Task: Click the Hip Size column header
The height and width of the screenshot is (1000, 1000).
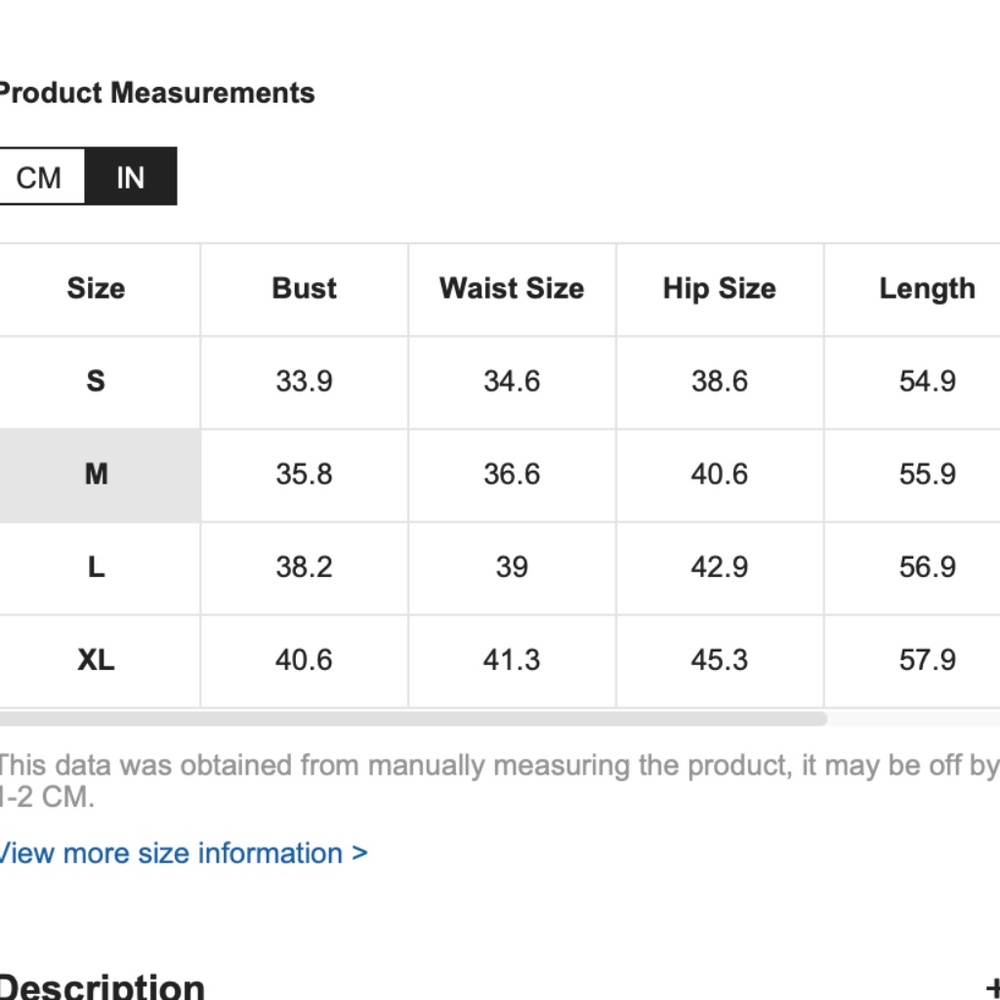Action: pos(719,289)
